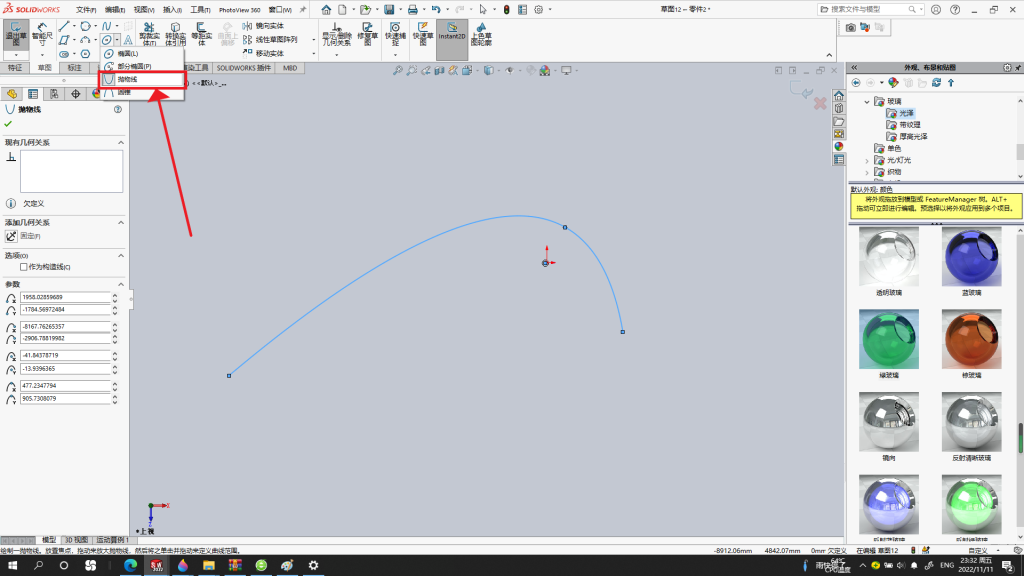
Task: Click the Exit Sketch (退出草图) icon
Action: click(16, 34)
